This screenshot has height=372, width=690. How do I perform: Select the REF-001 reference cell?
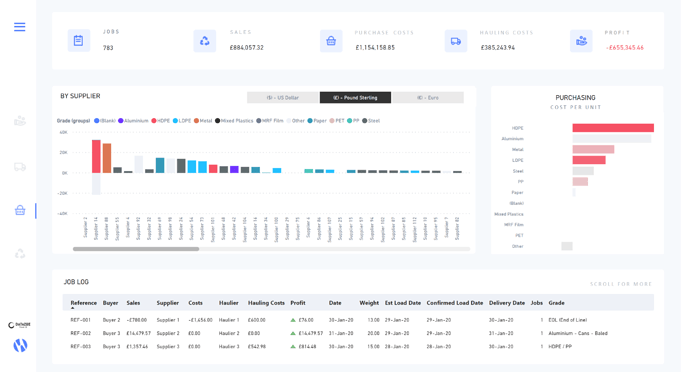[x=81, y=320]
